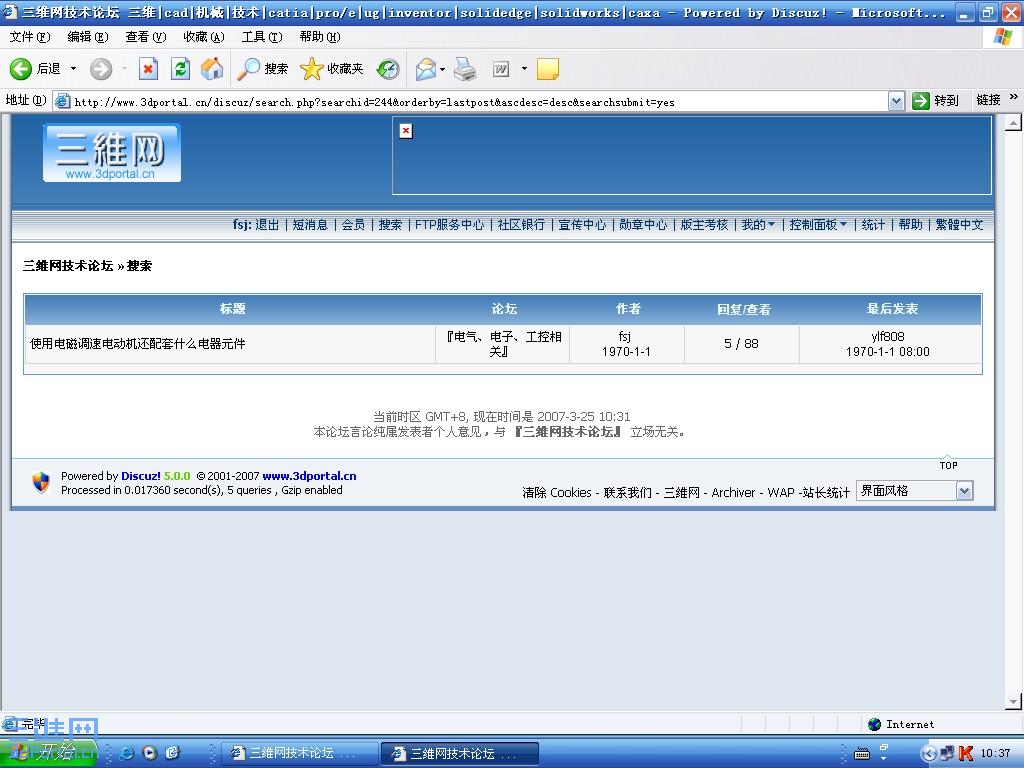Screen dimensions: 1024x768
Task: Open the 统计 statistics link
Action: (873, 225)
